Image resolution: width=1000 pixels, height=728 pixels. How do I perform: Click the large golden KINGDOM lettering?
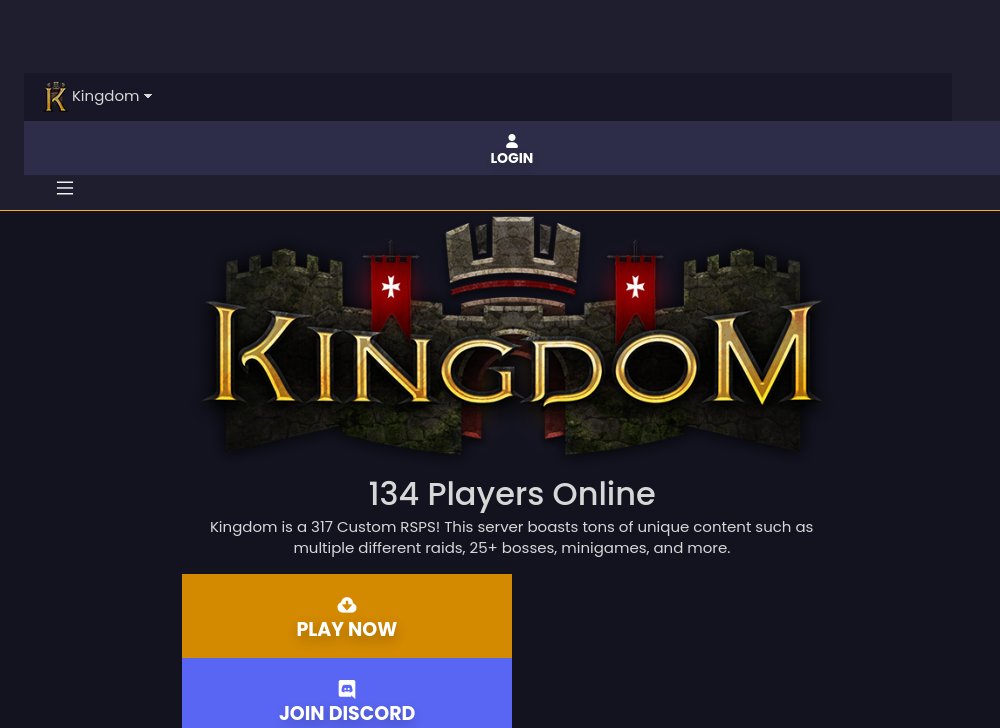(512, 354)
